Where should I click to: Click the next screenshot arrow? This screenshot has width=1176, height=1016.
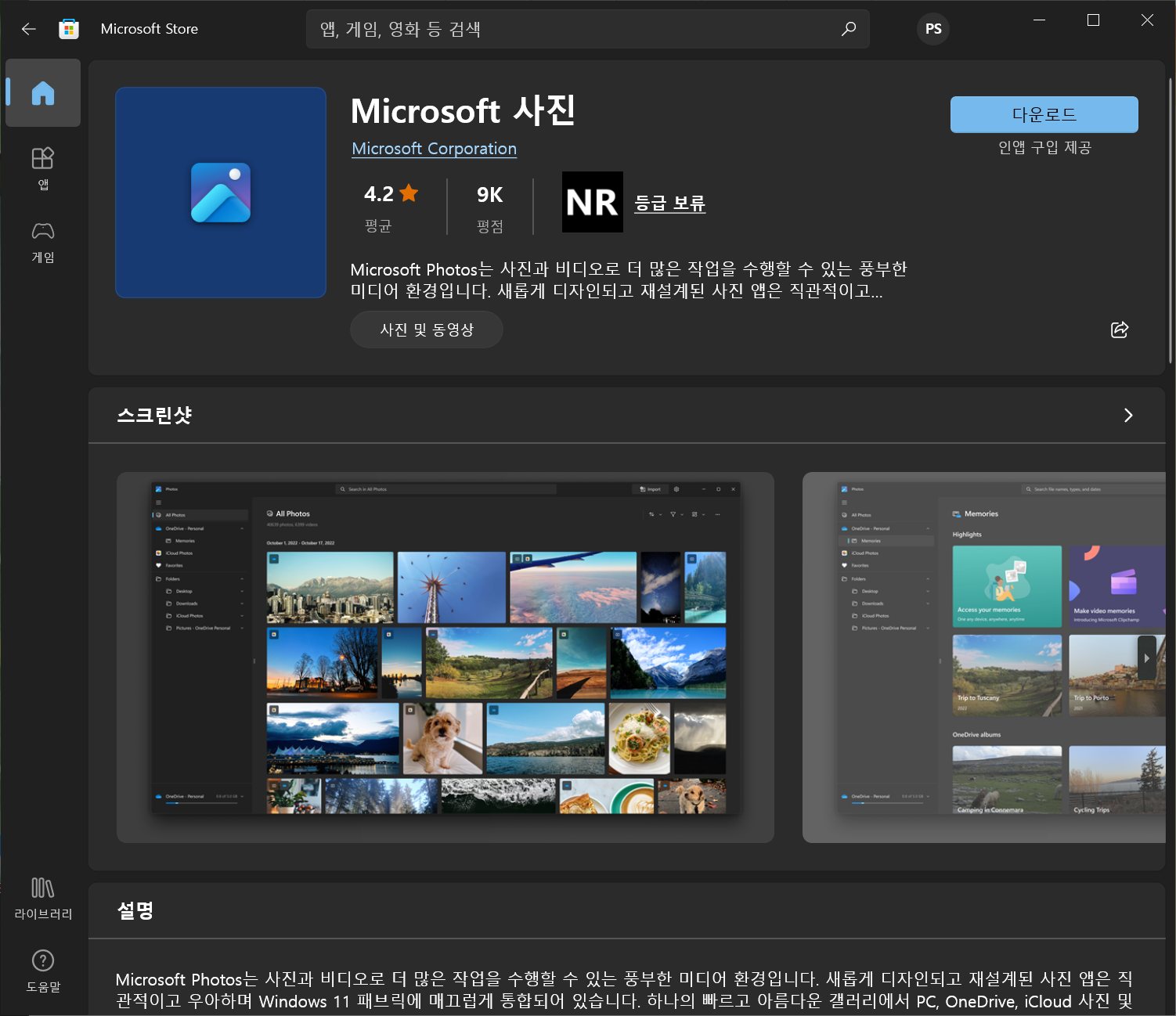[x=1147, y=658]
